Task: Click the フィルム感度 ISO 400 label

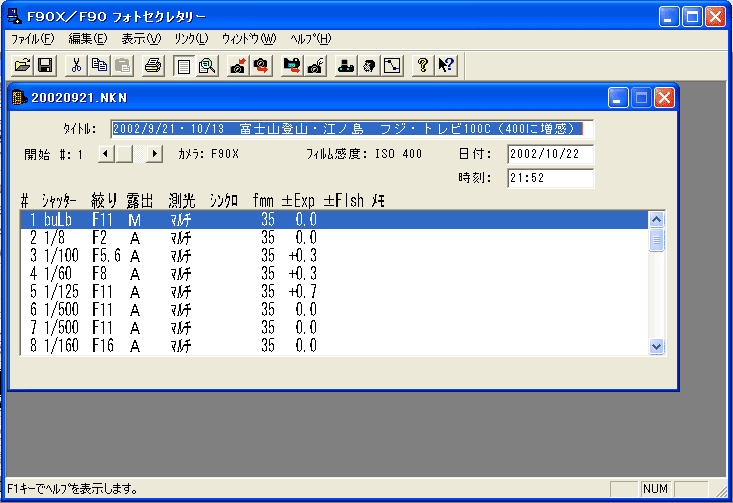Action: [364, 154]
